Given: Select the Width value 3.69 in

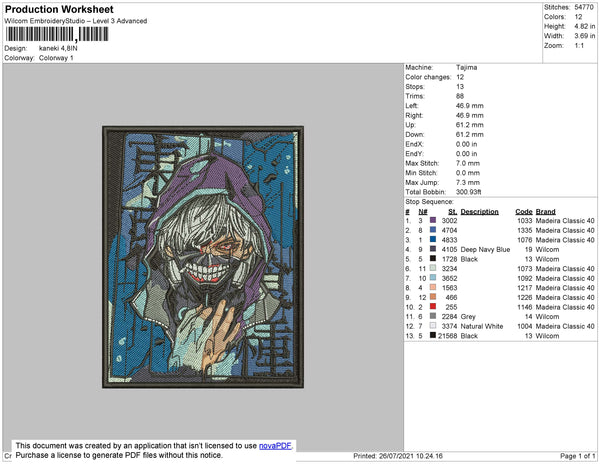Looking at the screenshot, I should coord(585,36).
